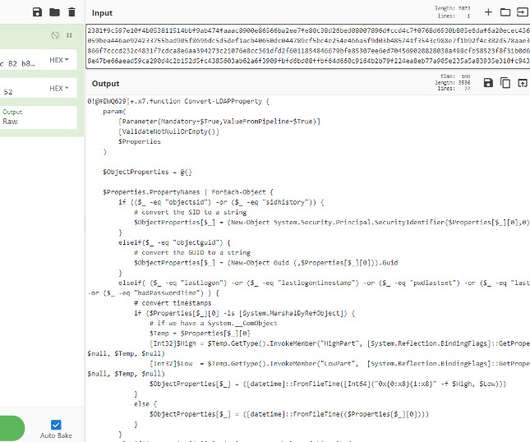This screenshot has height=442, width=530.
Task: Click the '$ObjectProperties = @{}' line
Action: coord(147,172)
